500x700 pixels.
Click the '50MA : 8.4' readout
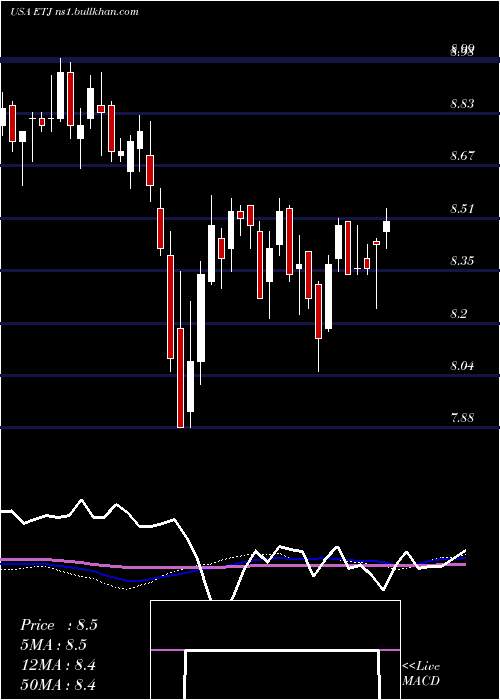pyautogui.click(x=58, y=685)
